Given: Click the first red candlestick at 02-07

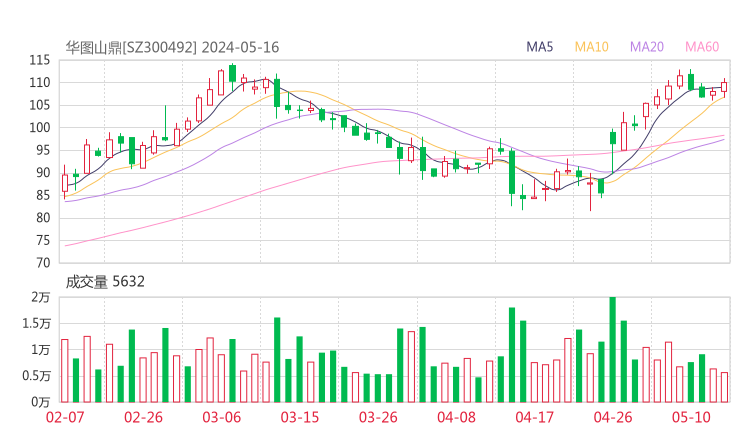Looking at the screenshot, I should pos(65,183).
